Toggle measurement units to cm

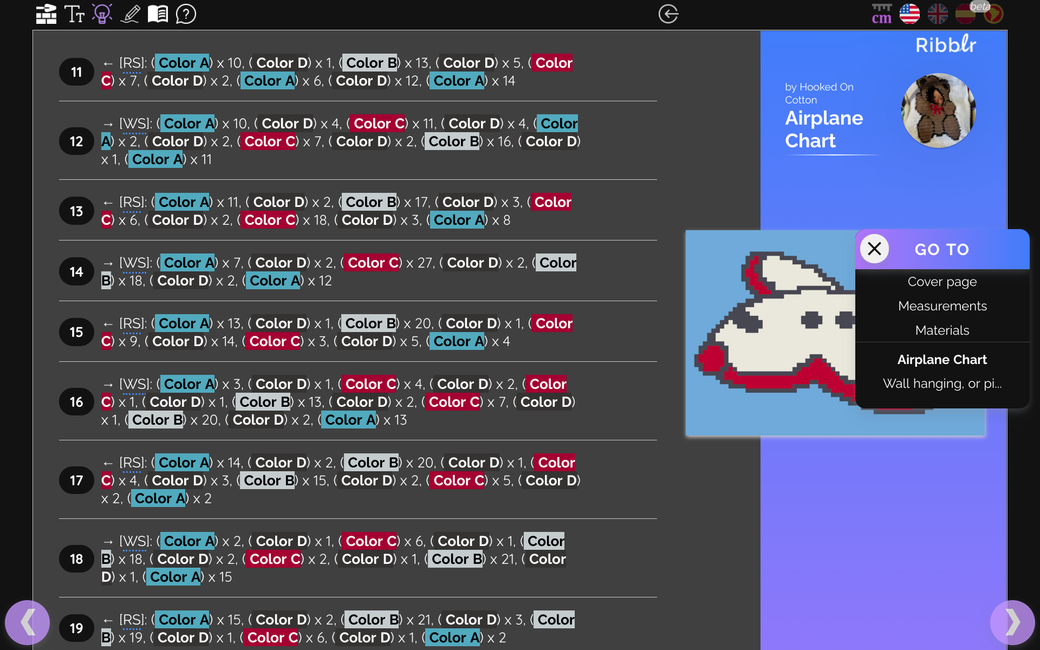(881, 14)
